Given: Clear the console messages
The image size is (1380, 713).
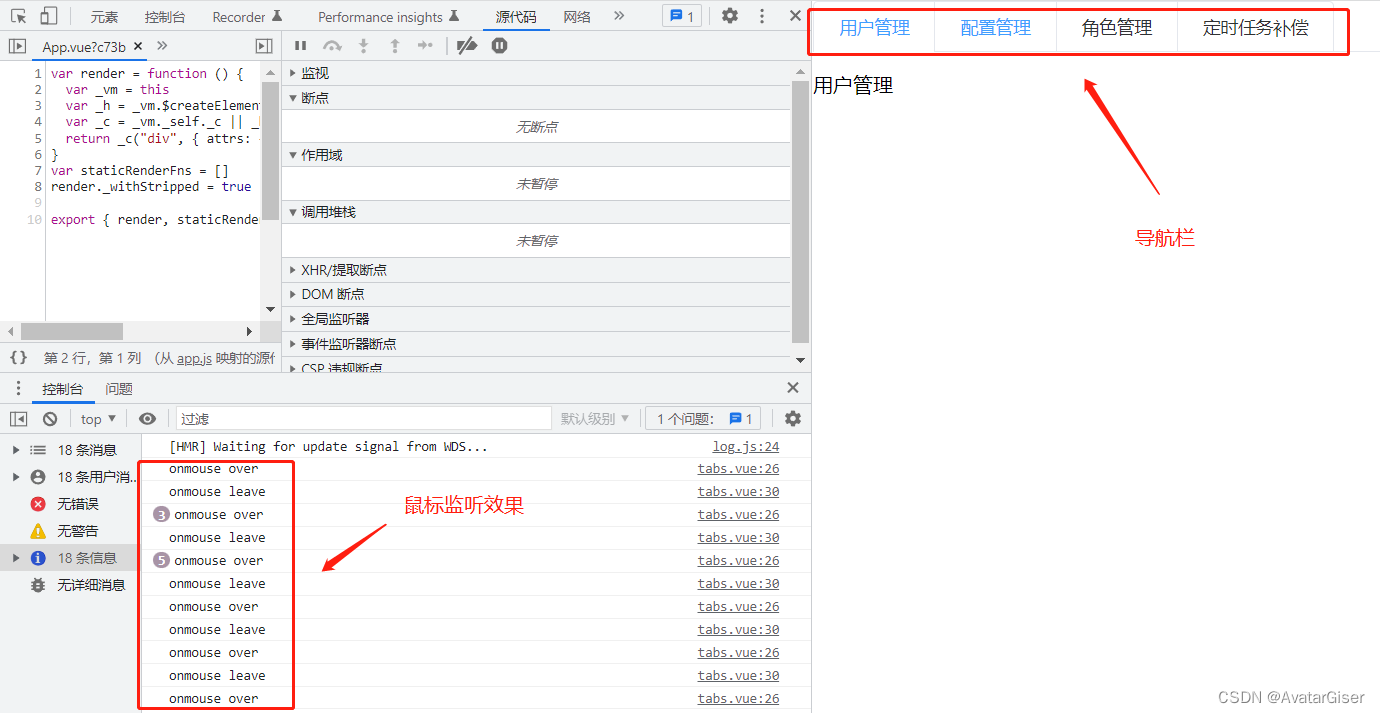Looking at the screenshot, I should coord(52,418).
